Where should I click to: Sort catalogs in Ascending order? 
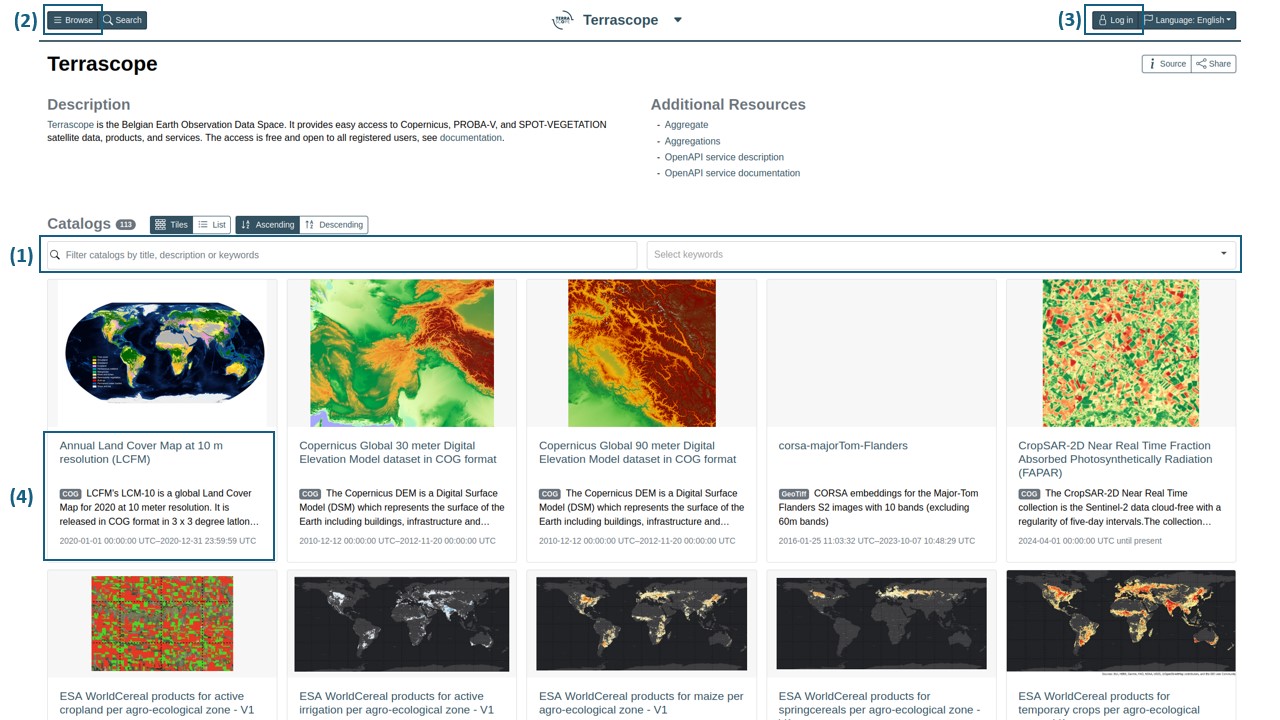[267, 225]
